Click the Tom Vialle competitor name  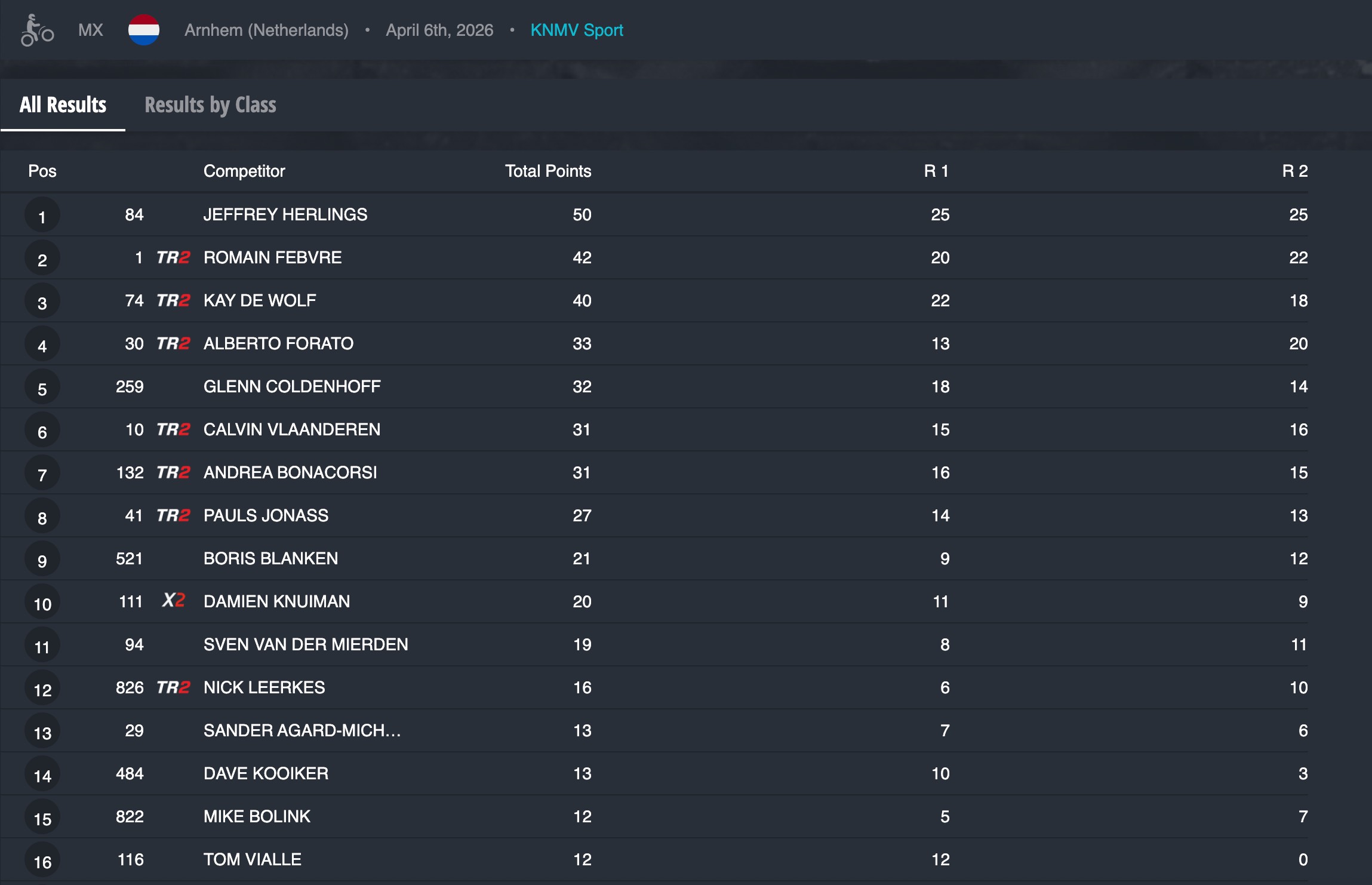pos(253,859)
